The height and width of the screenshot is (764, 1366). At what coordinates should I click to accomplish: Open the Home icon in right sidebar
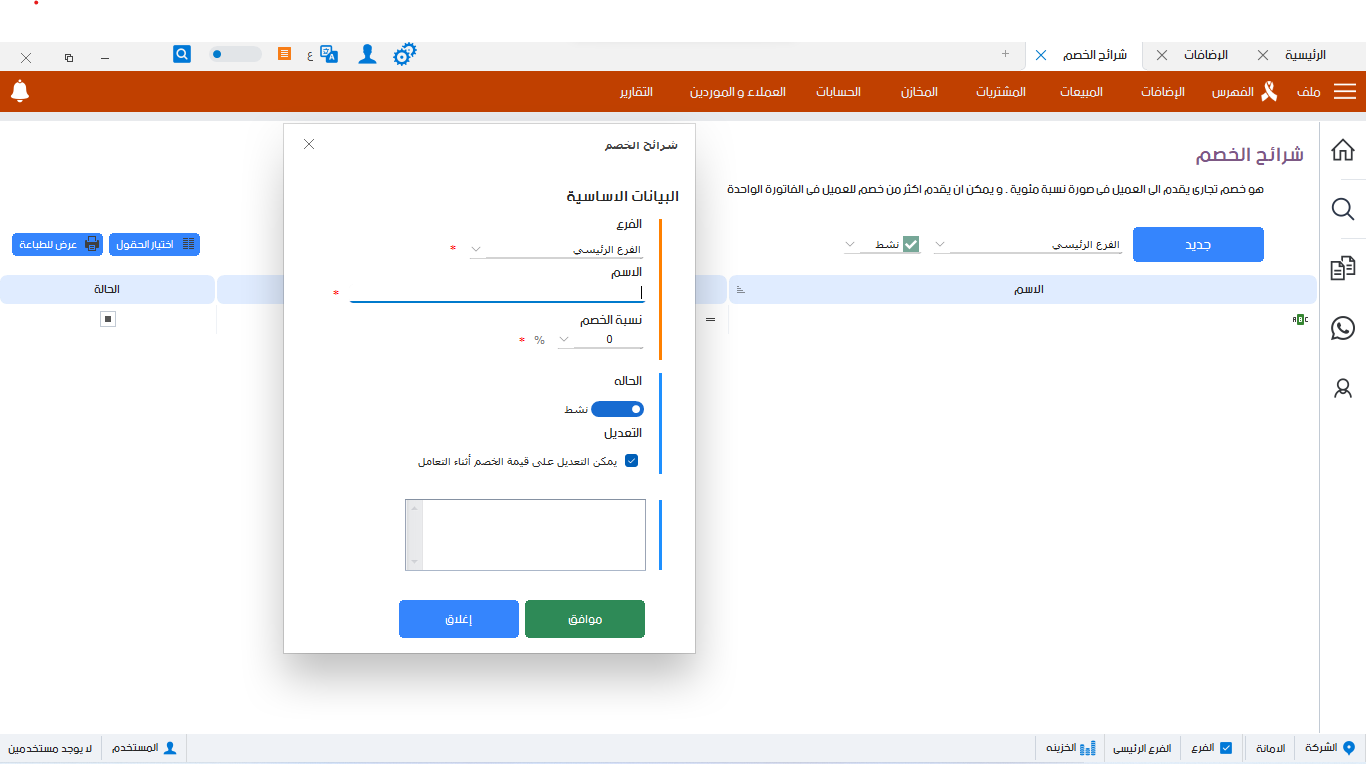tap(1343, 150)
